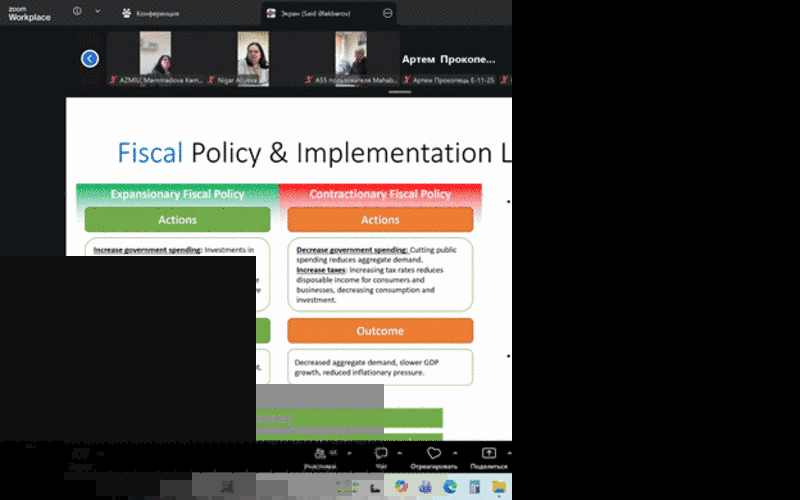This screenshot has height=500, width=800.
Task: Click the orange Outcome box on the slide
Action: [380, 331]
